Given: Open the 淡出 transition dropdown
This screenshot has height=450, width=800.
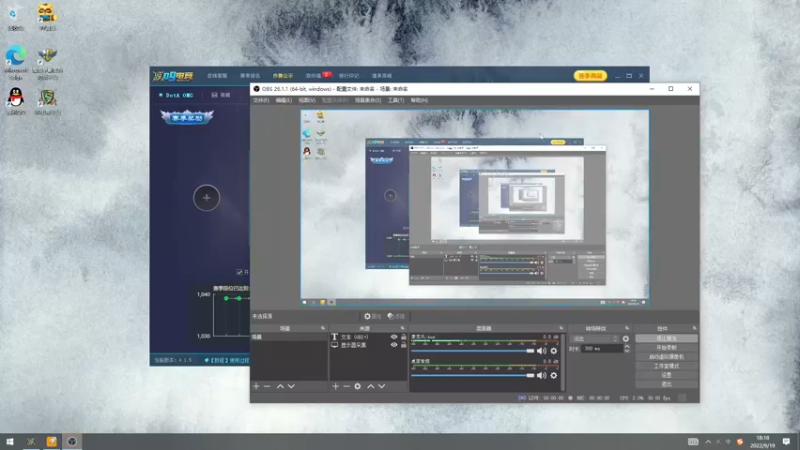Looking at the screenshot, I should (595, 339).
